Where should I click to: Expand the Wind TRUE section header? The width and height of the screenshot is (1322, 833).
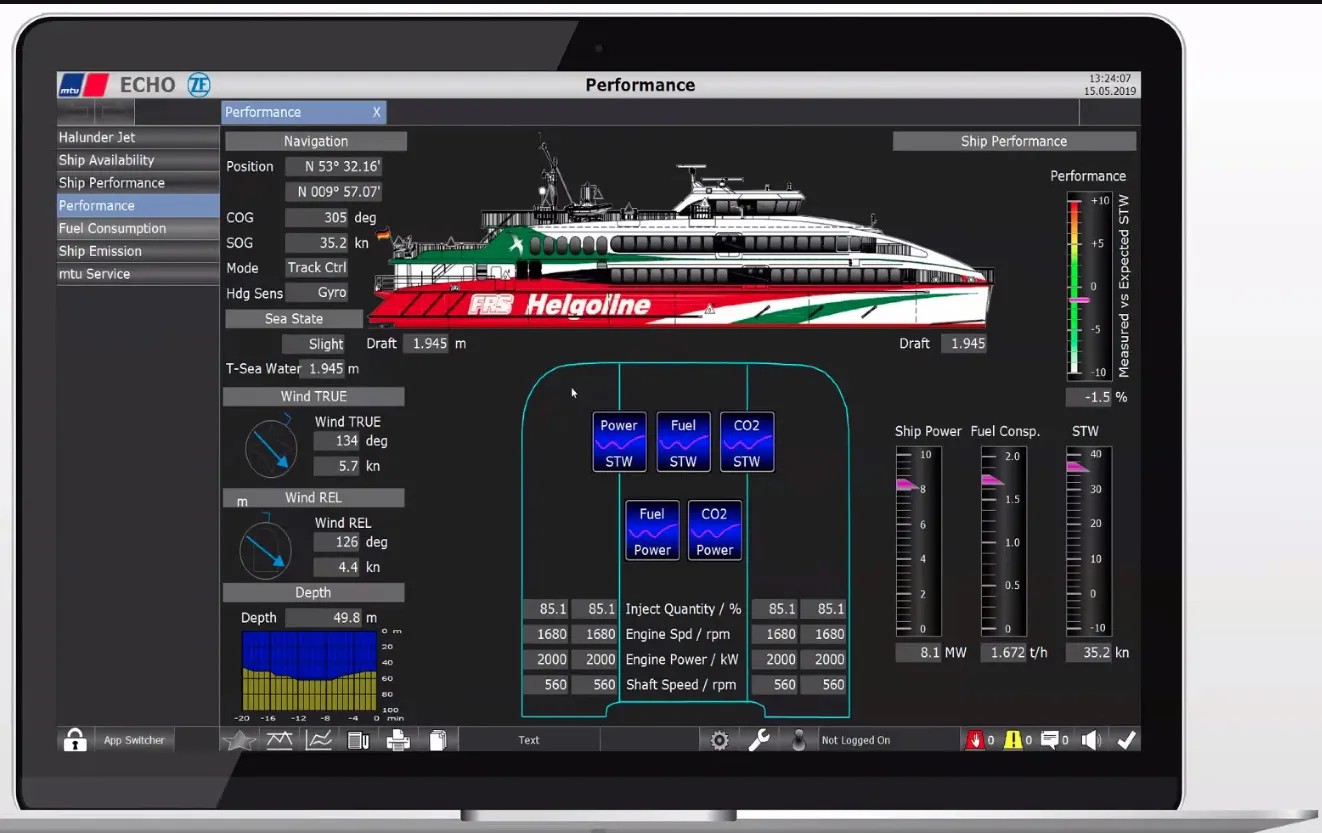313,396
